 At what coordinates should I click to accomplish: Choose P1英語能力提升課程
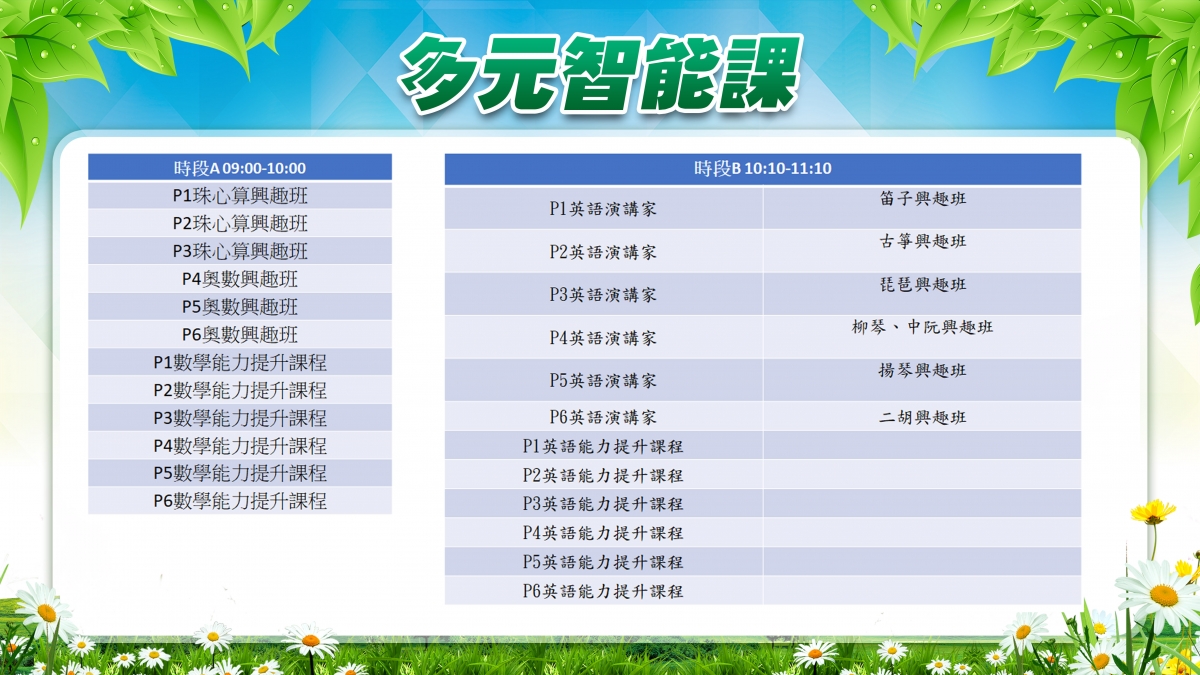(604, 446)
